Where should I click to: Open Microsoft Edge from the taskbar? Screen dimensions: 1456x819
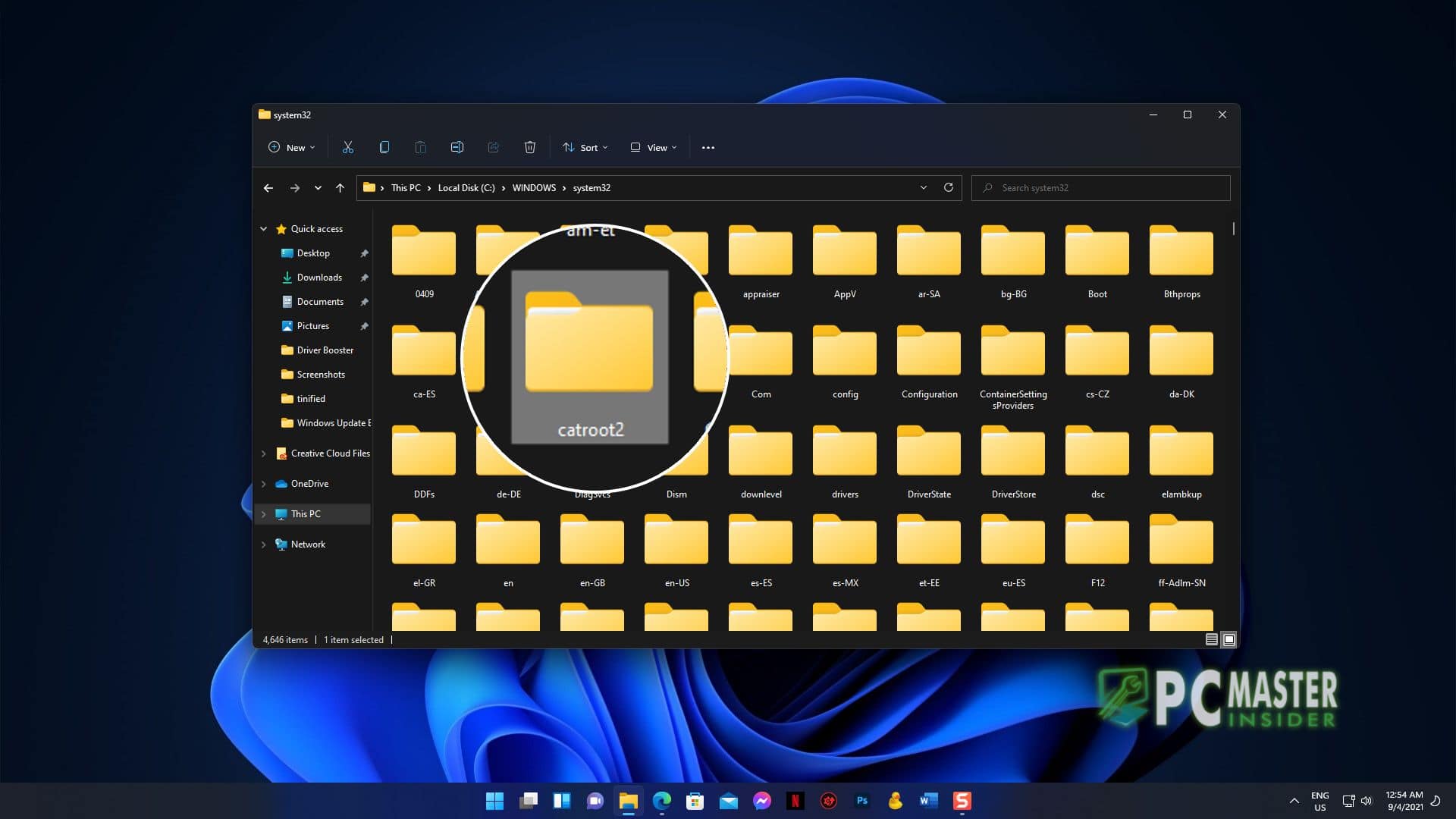[662, 801]
